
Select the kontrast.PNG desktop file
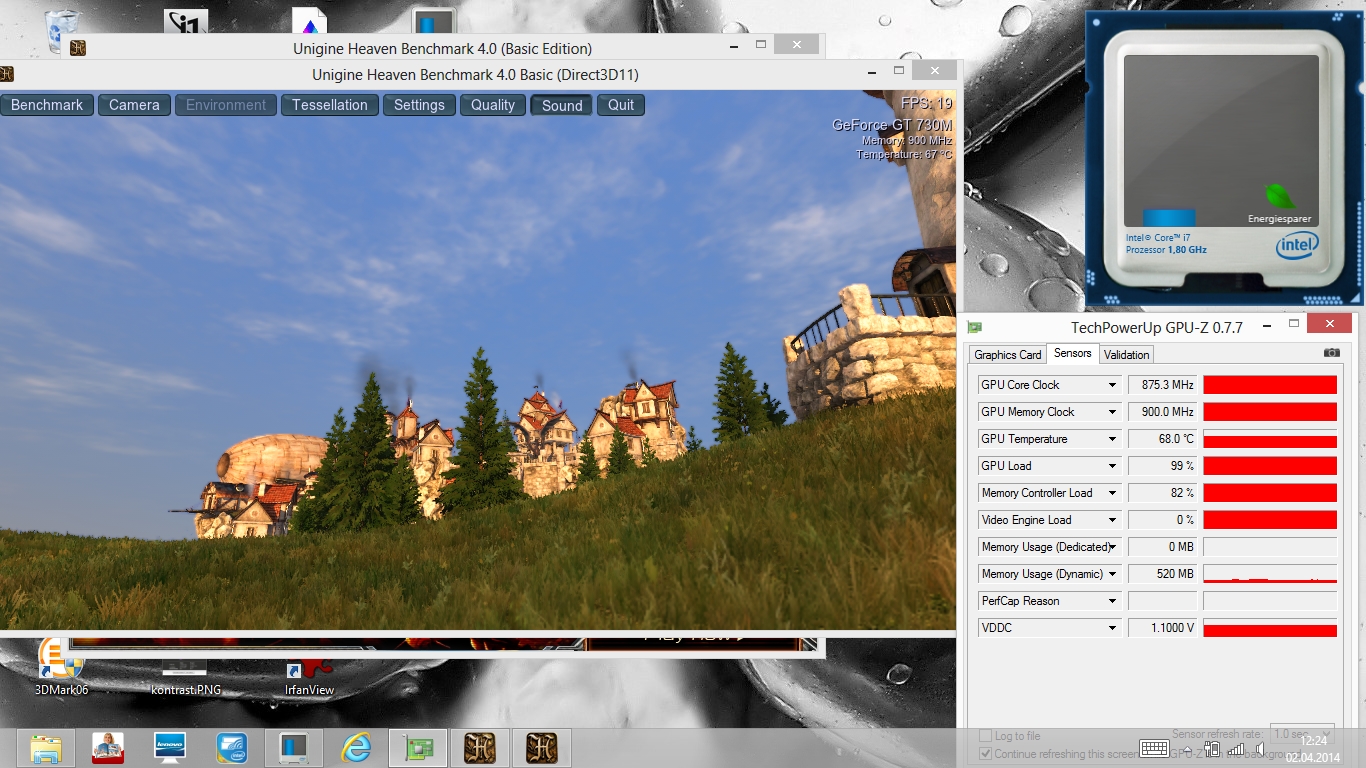pyautogui.click(x=186, y=676)
